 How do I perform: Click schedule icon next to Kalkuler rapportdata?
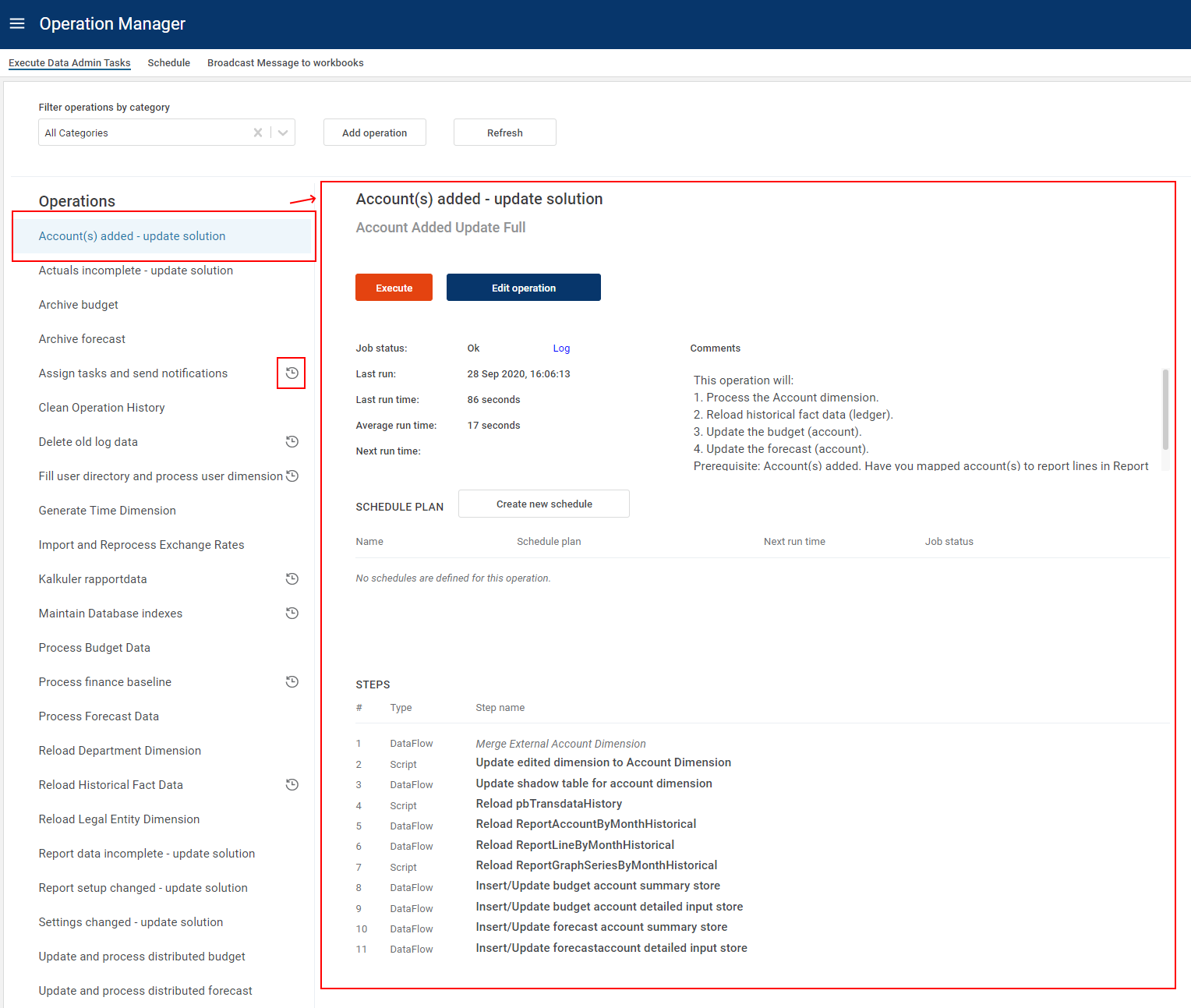(x=292, y=579)
